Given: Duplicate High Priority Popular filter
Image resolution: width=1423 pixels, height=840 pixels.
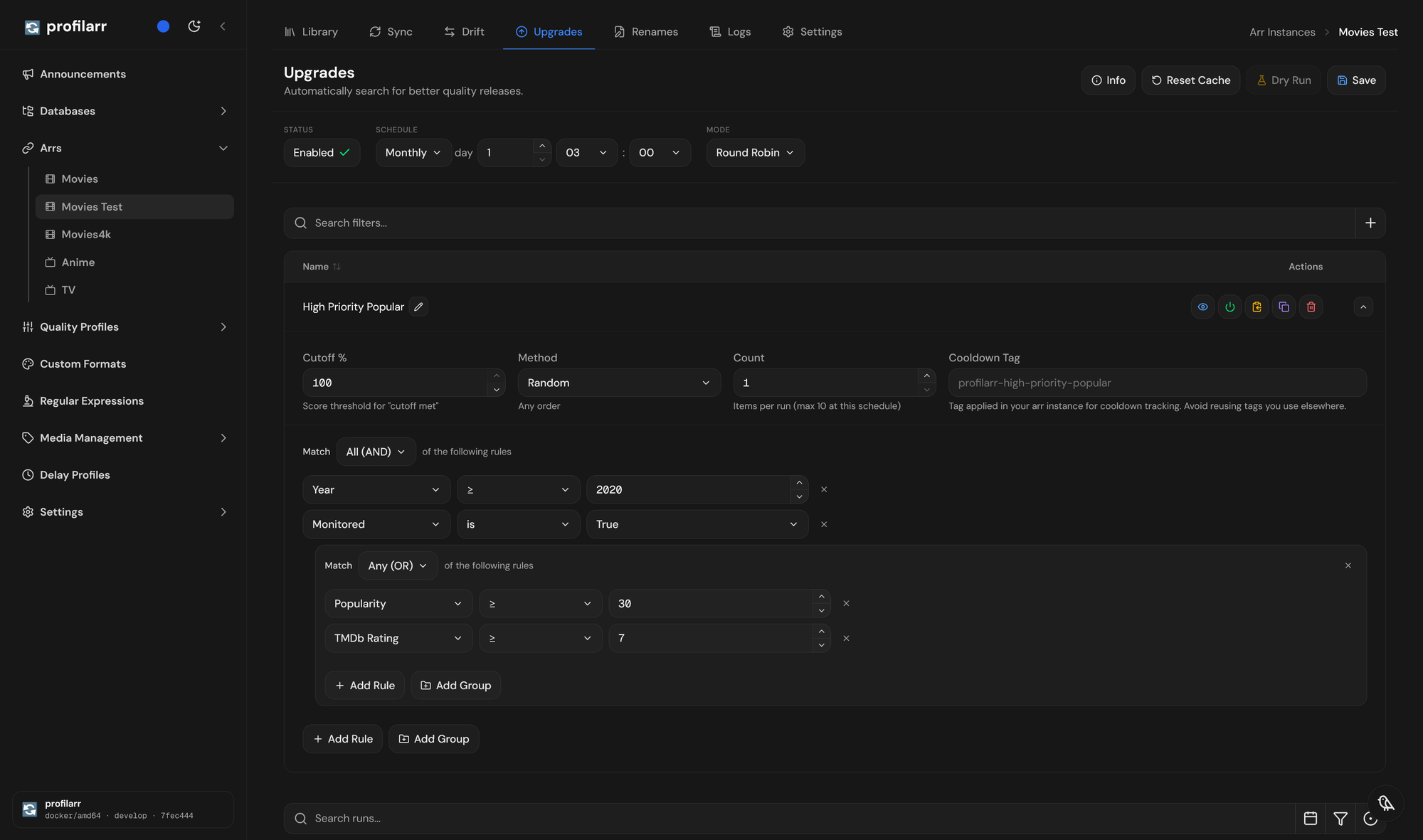Looking at the screenshot, I should point(1284,307).
